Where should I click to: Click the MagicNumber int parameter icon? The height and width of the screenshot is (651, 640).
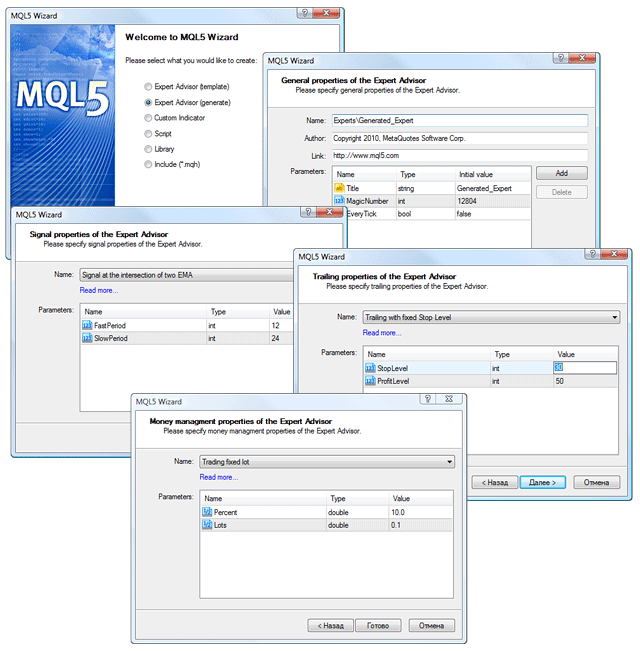tap(339, 201)
